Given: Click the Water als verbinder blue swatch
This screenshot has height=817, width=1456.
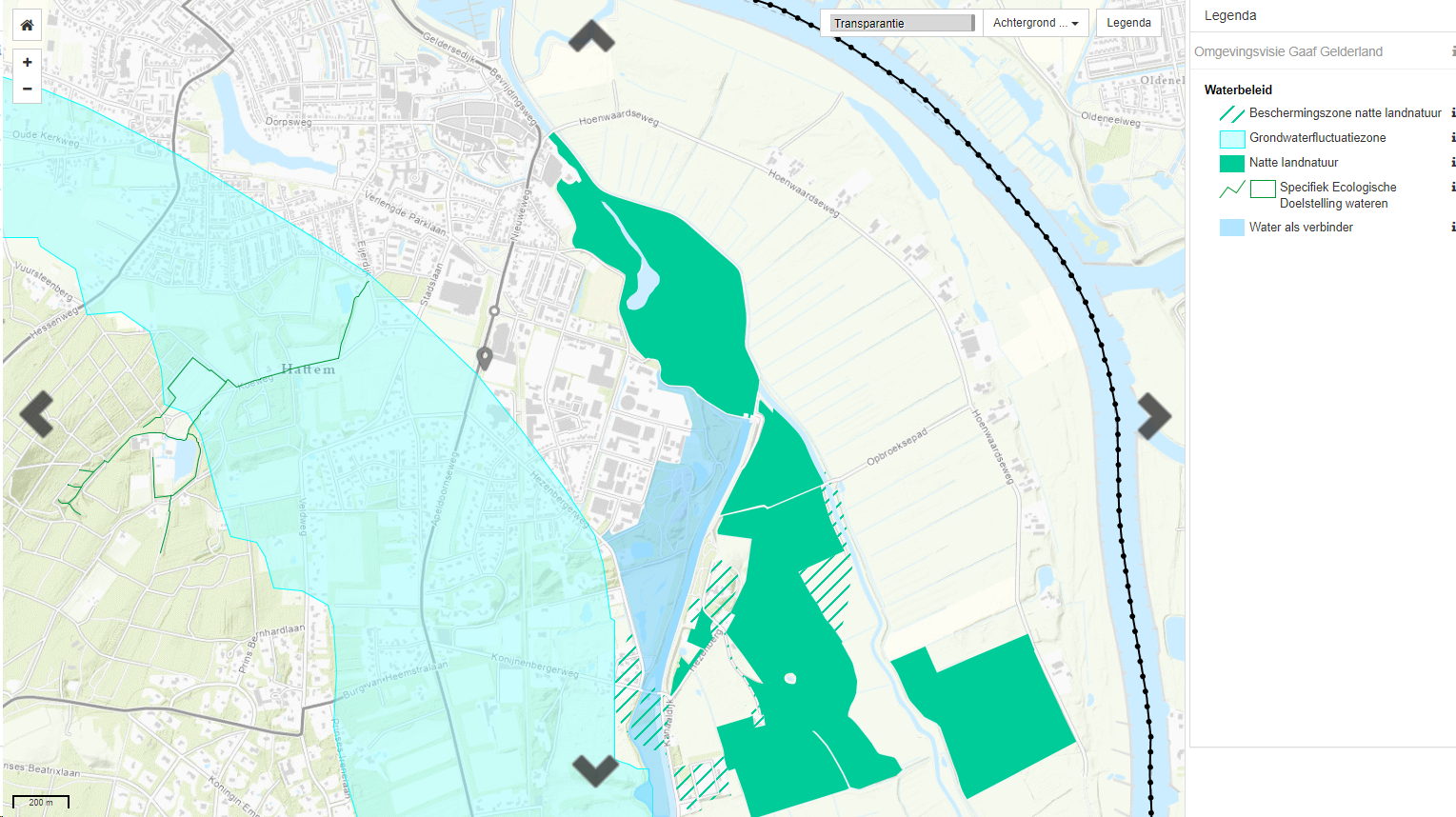Looking at the screenshot, I should pyautogui.click(x=1232, y=228).
